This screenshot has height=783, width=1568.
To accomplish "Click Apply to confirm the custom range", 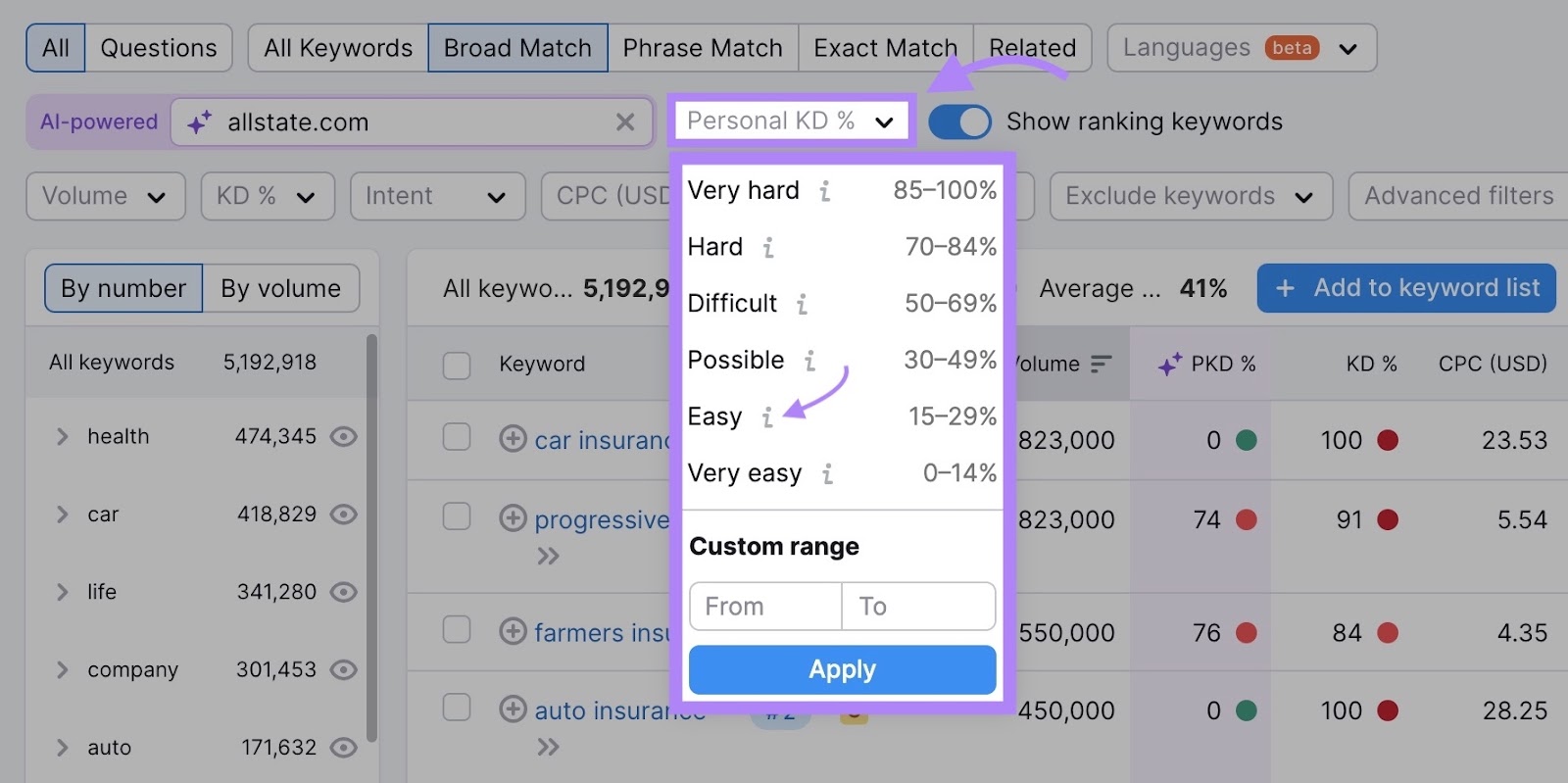I will click(842, 669).
